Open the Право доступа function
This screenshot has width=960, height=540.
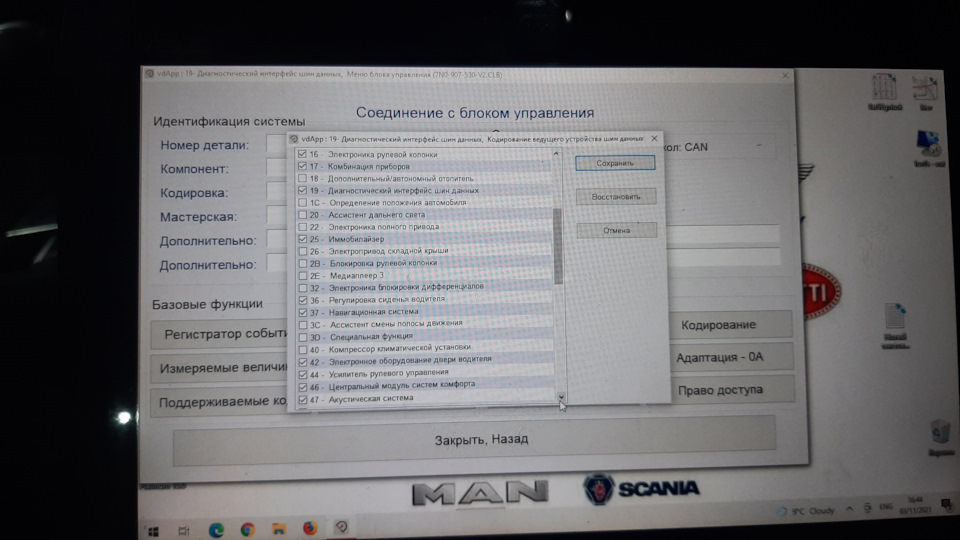tap(732, 389)
